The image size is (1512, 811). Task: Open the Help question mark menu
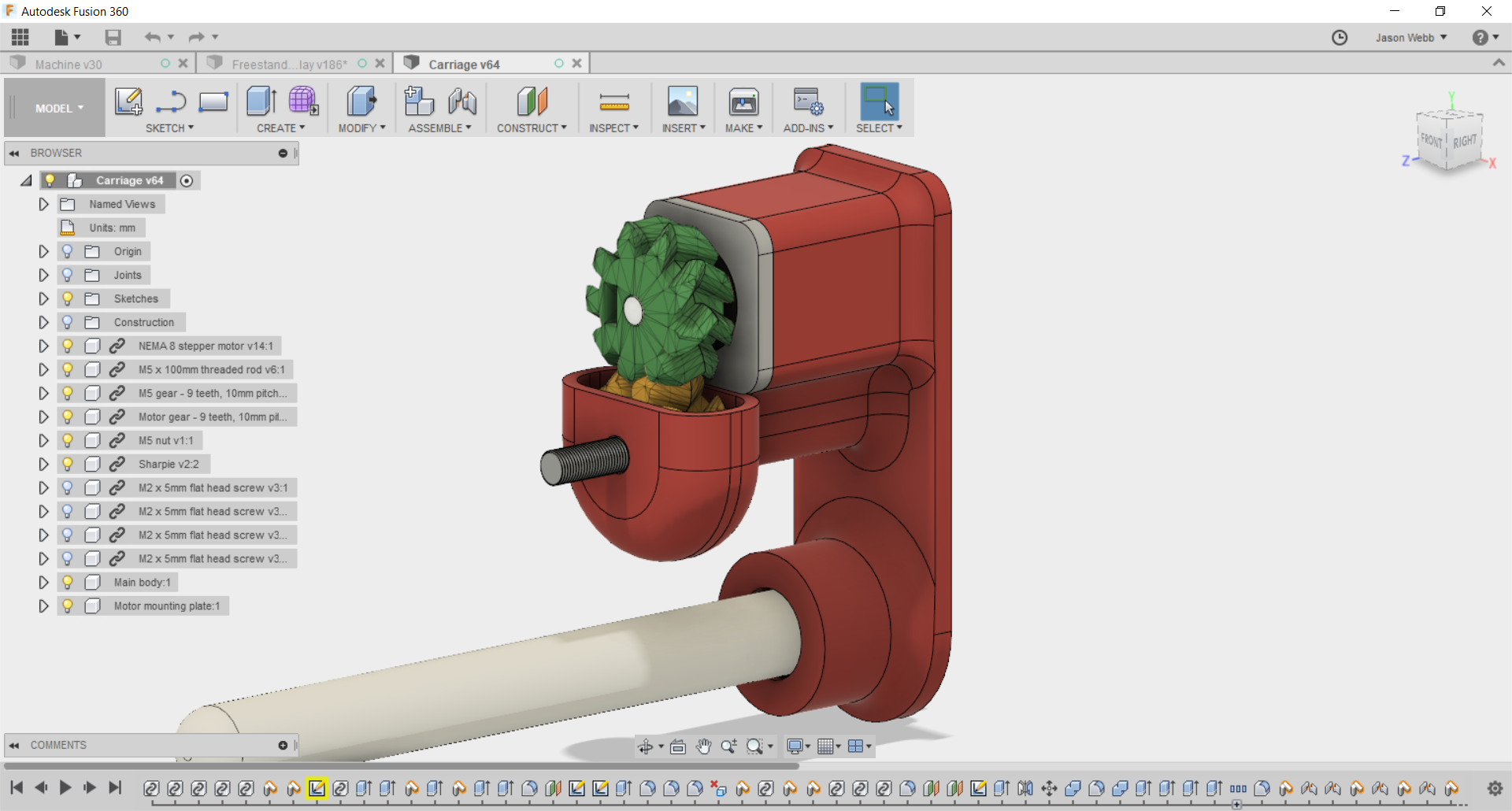coord(1485,37)
